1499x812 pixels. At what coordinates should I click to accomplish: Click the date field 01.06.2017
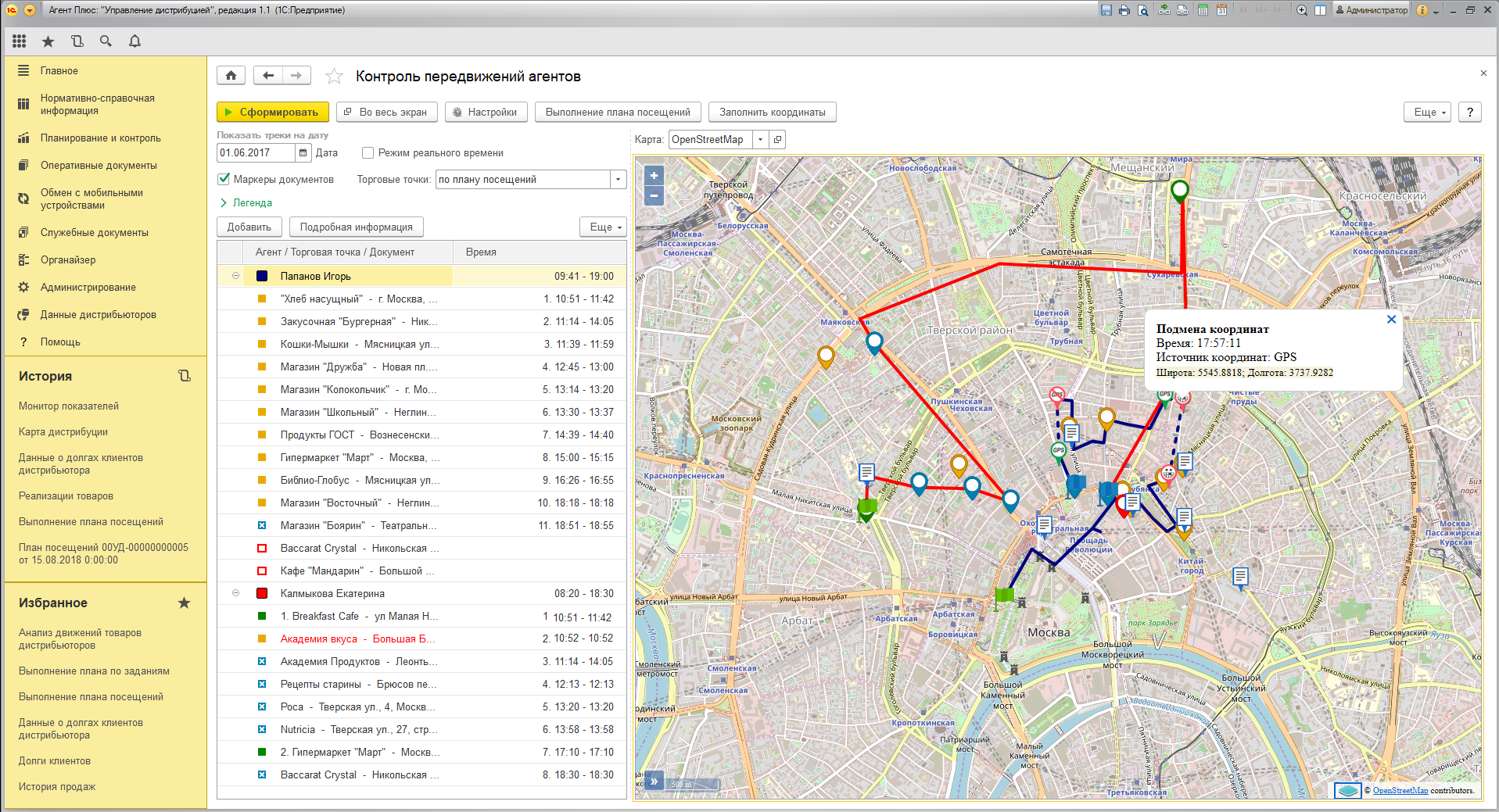pos(256,153)
